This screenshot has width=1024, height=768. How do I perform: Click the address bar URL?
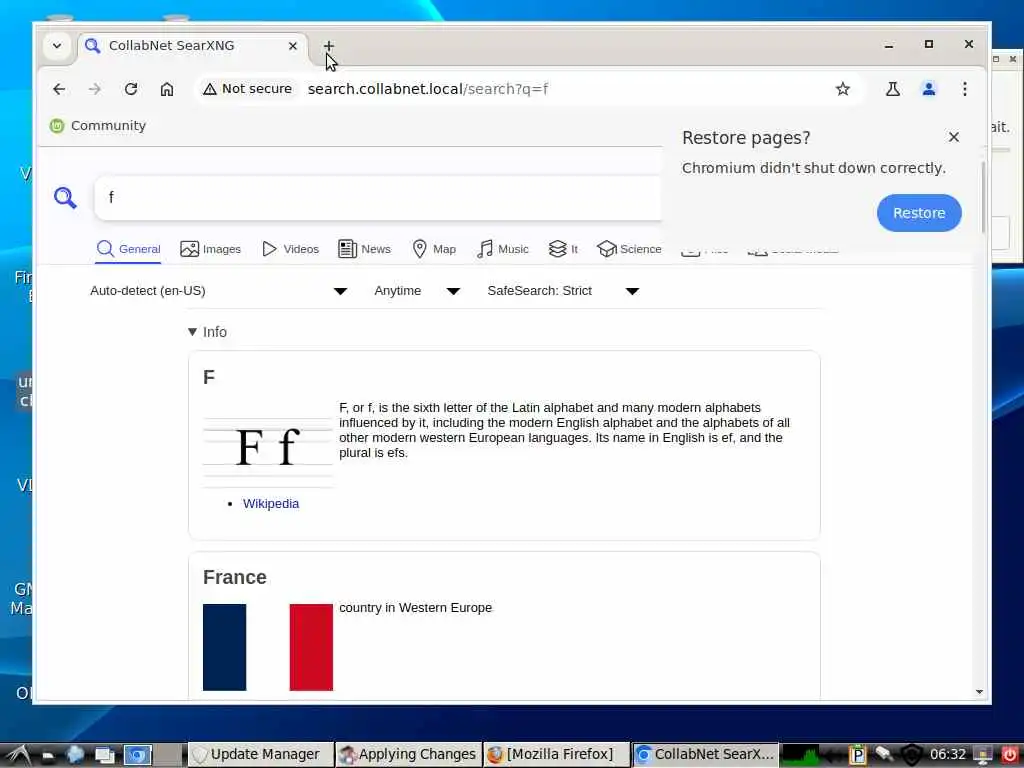pos(428,89)
